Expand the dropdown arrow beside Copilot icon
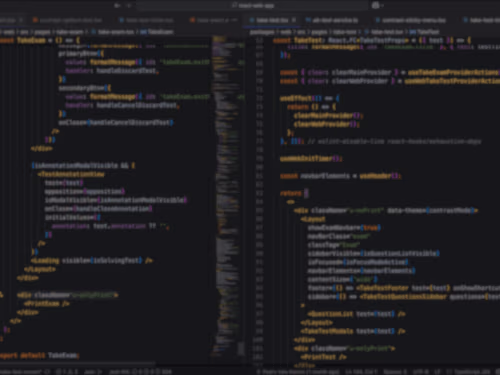Image resolution: width=500 pixels, height=375 pixels. (x=382, y=5)
